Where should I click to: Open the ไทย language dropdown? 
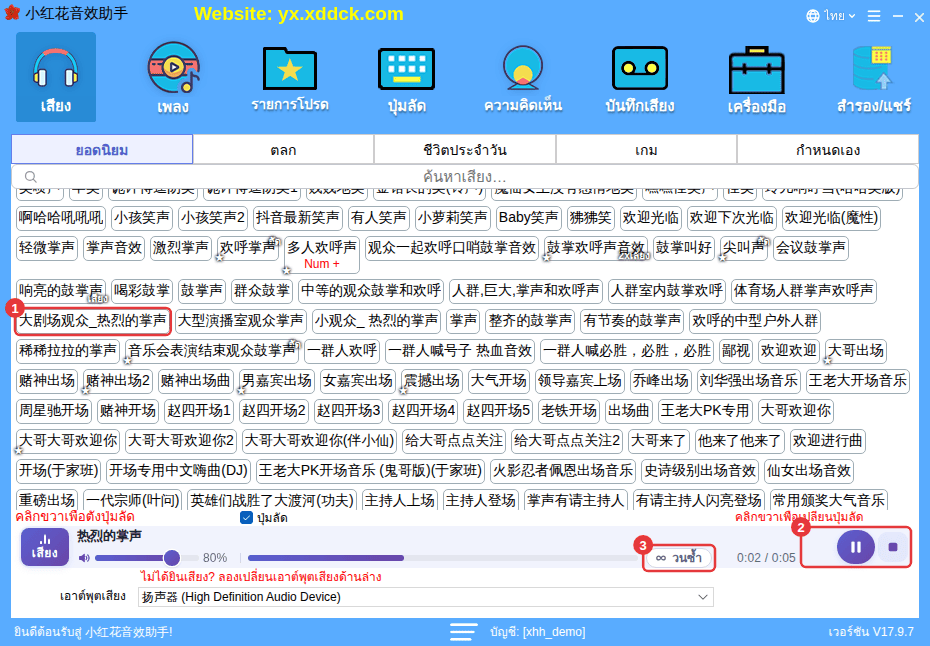click(830, 16)
